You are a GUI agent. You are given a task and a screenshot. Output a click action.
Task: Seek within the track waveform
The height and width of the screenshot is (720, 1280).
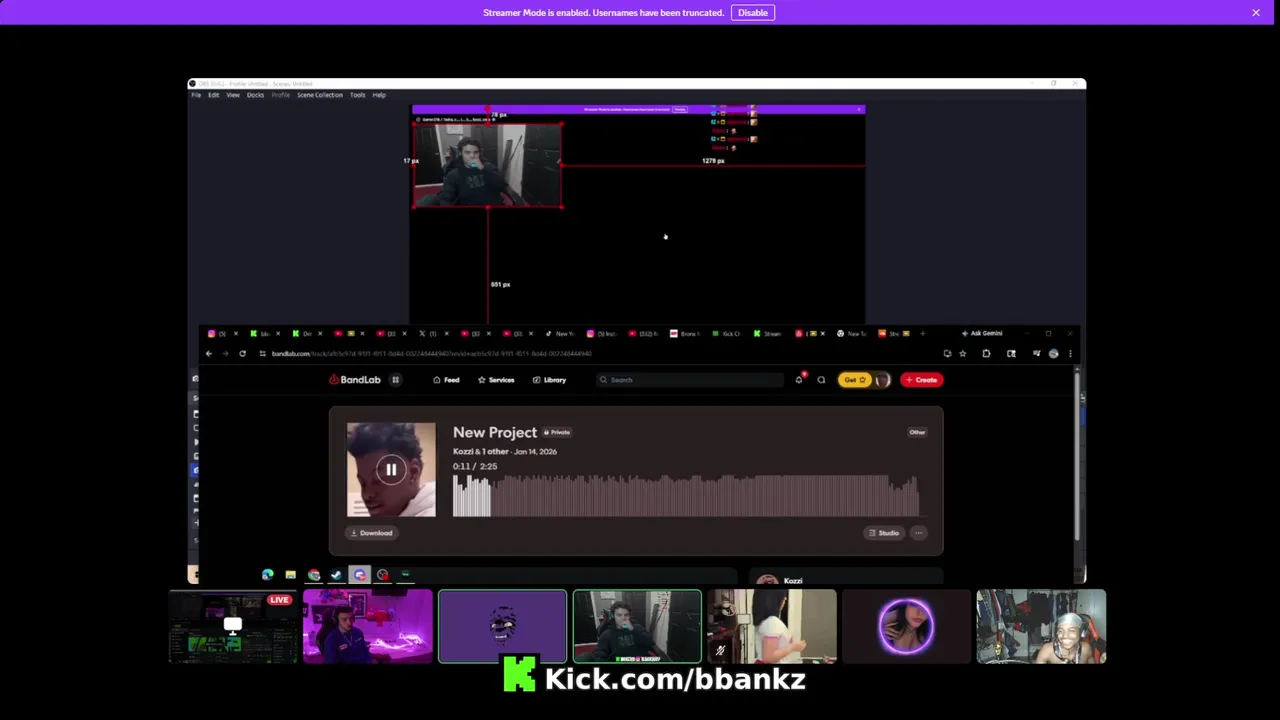(686, 496)
